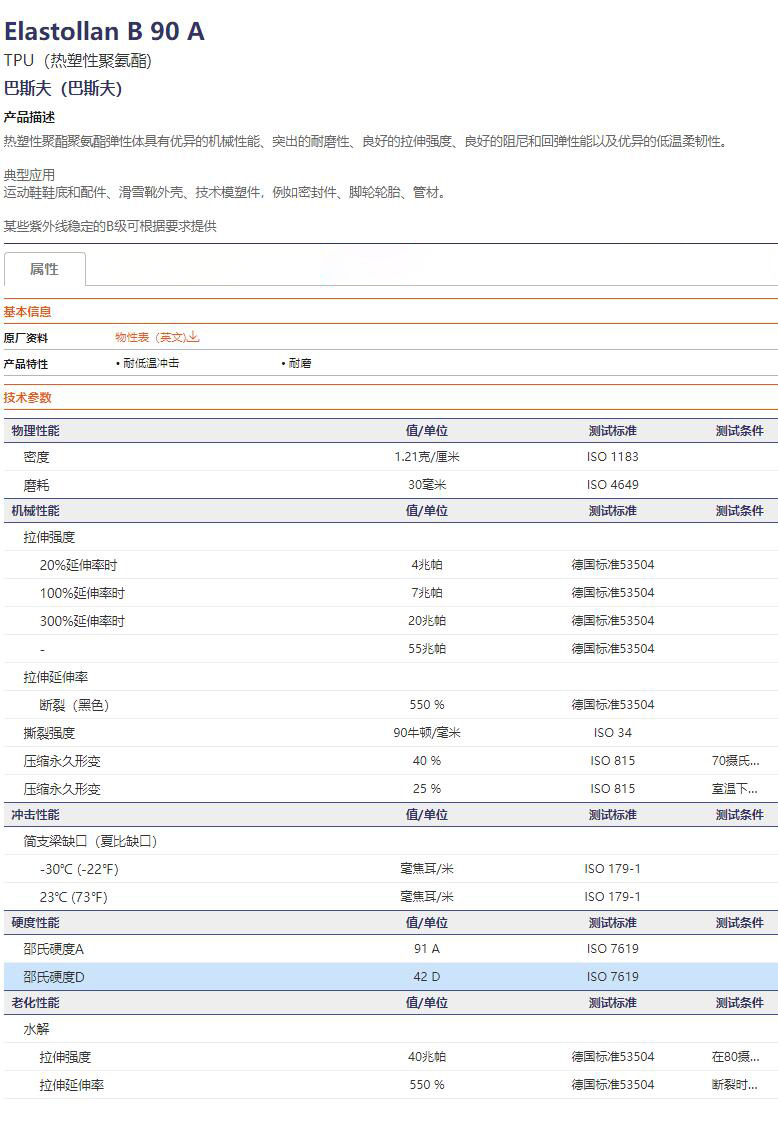
Task: Click the ISO 4649 test standard
Action: click(612, 485)
